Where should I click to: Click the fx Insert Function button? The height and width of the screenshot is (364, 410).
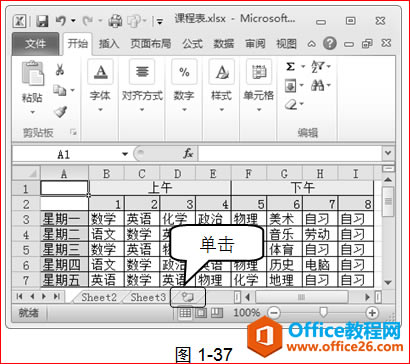188,153
